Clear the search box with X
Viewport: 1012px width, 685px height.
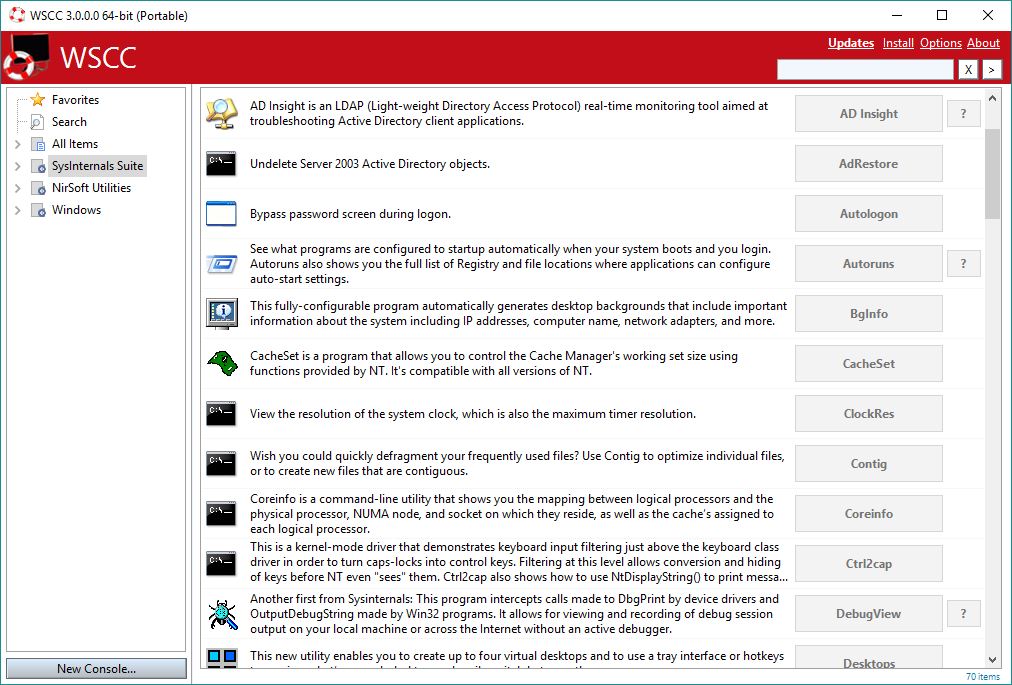[967, 69]
